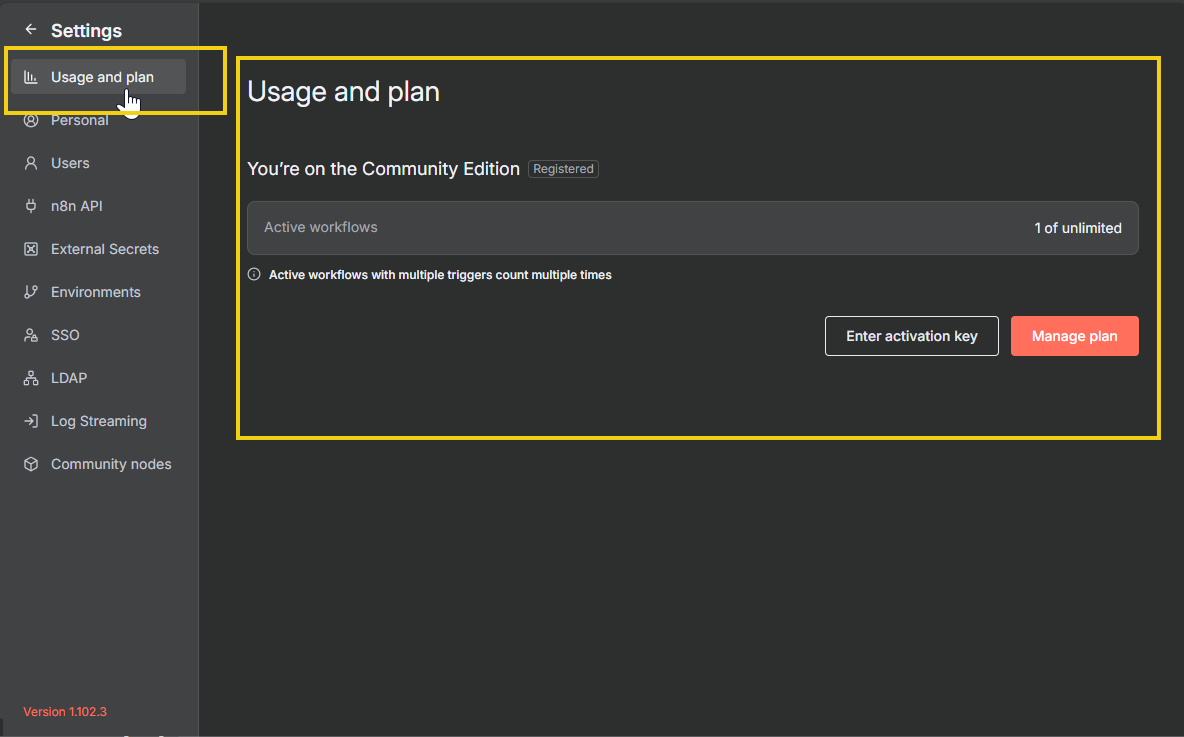
Task: Open the Usage and plan settings page
Action: point(98,77)
